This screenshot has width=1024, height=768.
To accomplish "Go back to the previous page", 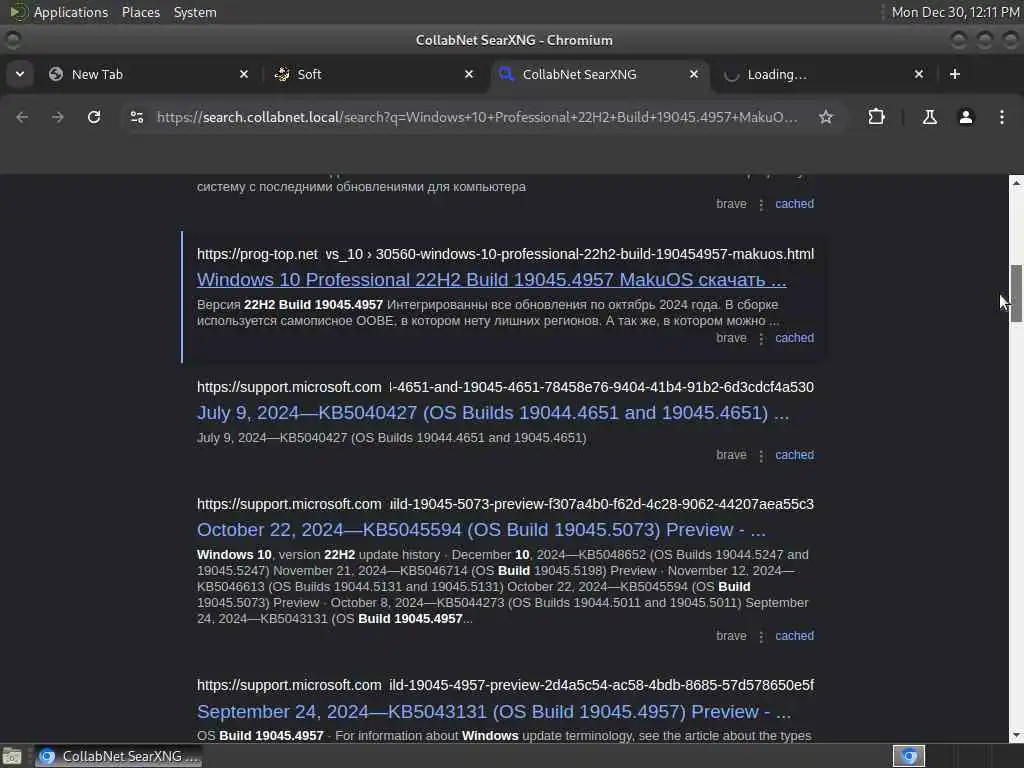I will pos(22,117).
